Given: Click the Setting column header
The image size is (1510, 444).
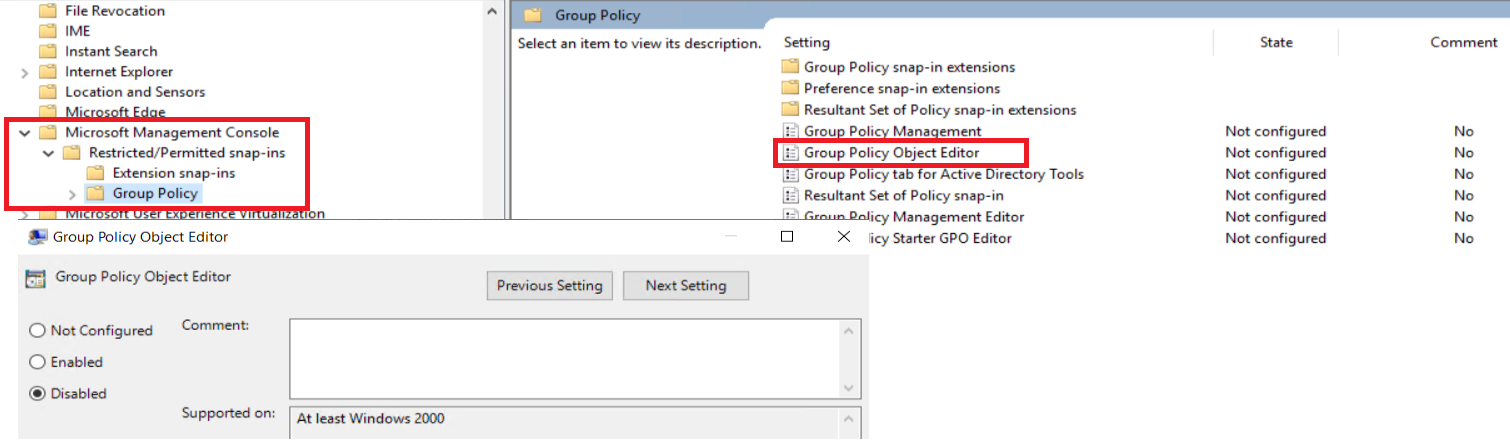Looking at the screenshot, I should (806, 42).
